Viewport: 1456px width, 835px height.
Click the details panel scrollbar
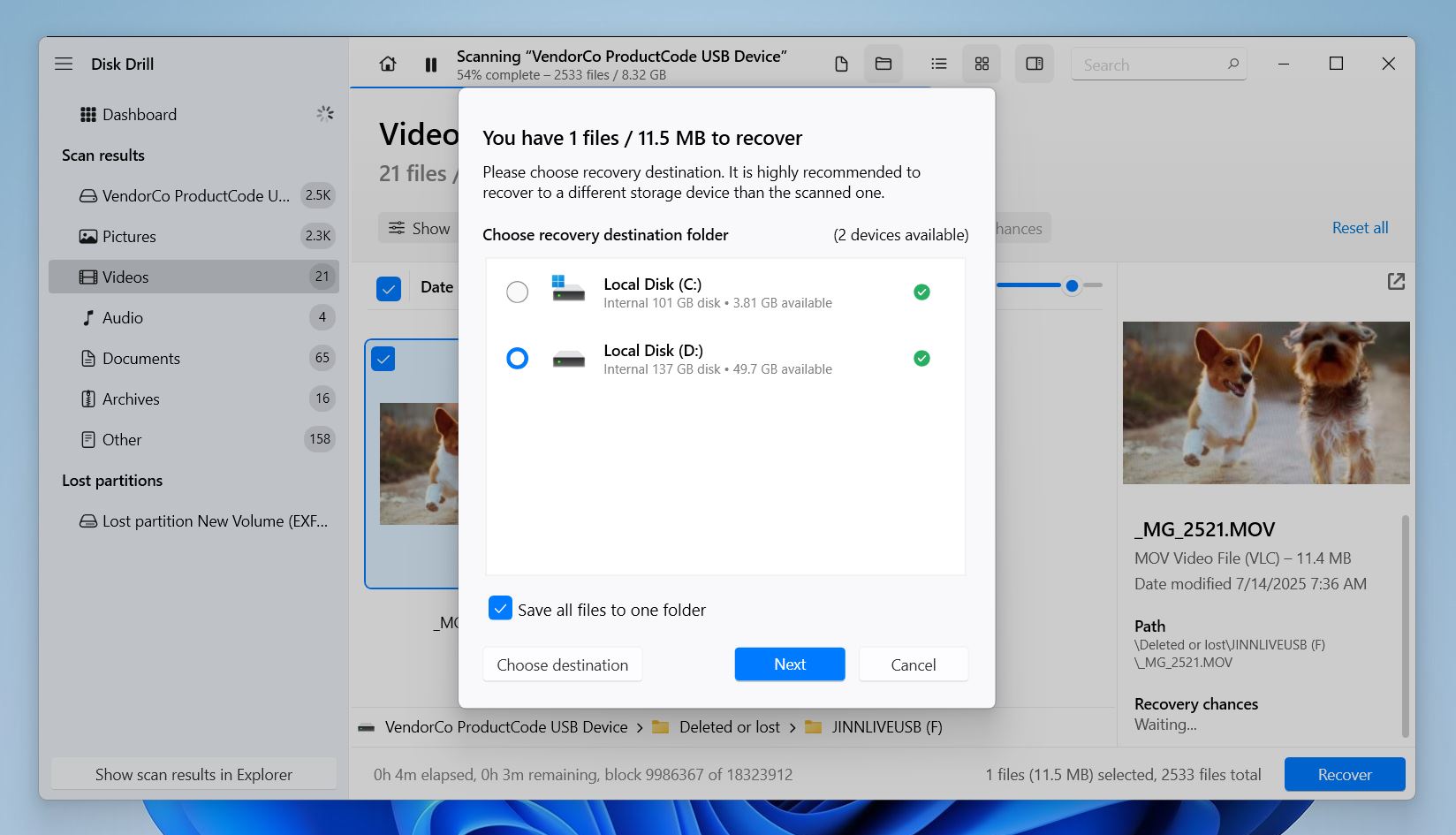point(1405,626)
